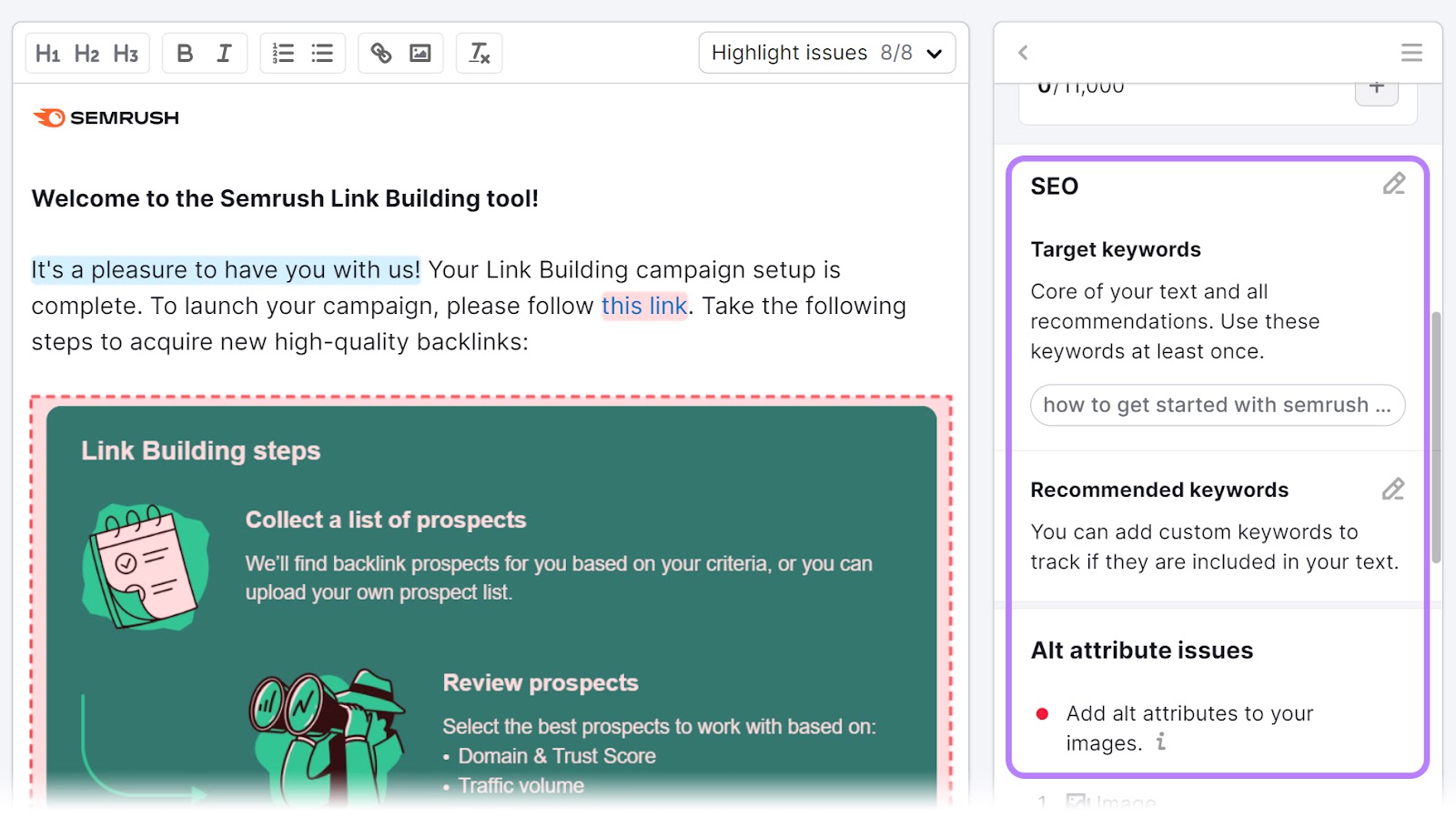1456x827 pixels.
Task: Toggle bold formatting
Action: (x=185, y=53)
